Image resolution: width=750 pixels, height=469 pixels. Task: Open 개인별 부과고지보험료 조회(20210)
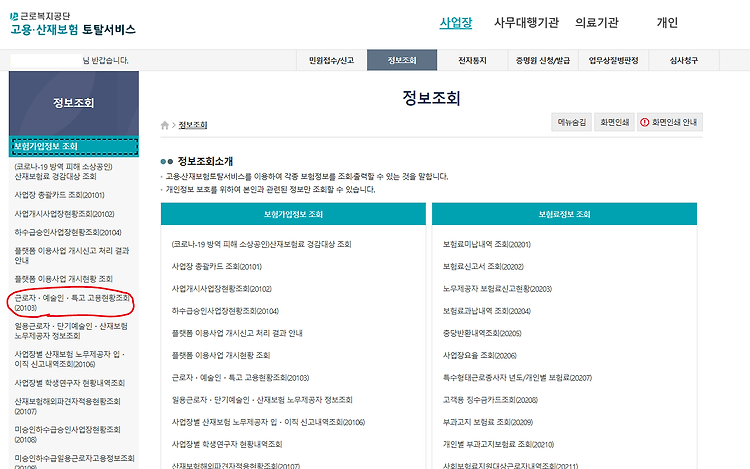point(498,445)
